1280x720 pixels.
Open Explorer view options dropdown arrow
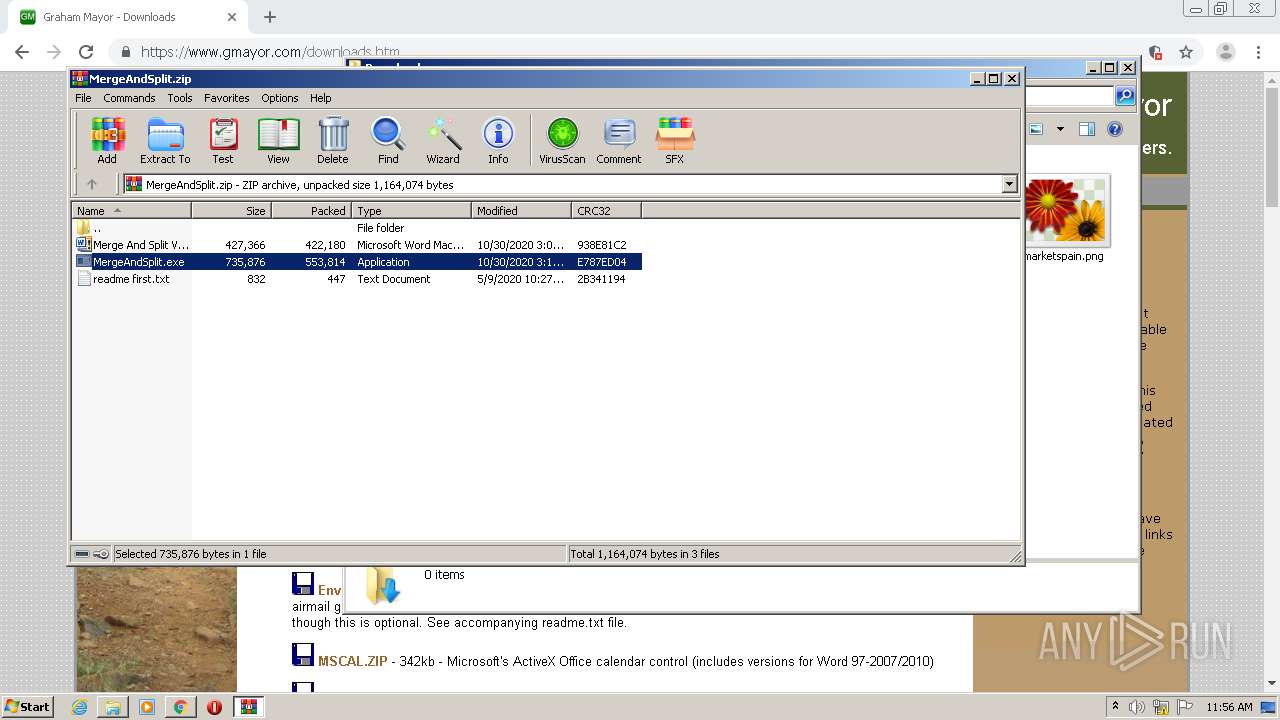pos(1060,129)
